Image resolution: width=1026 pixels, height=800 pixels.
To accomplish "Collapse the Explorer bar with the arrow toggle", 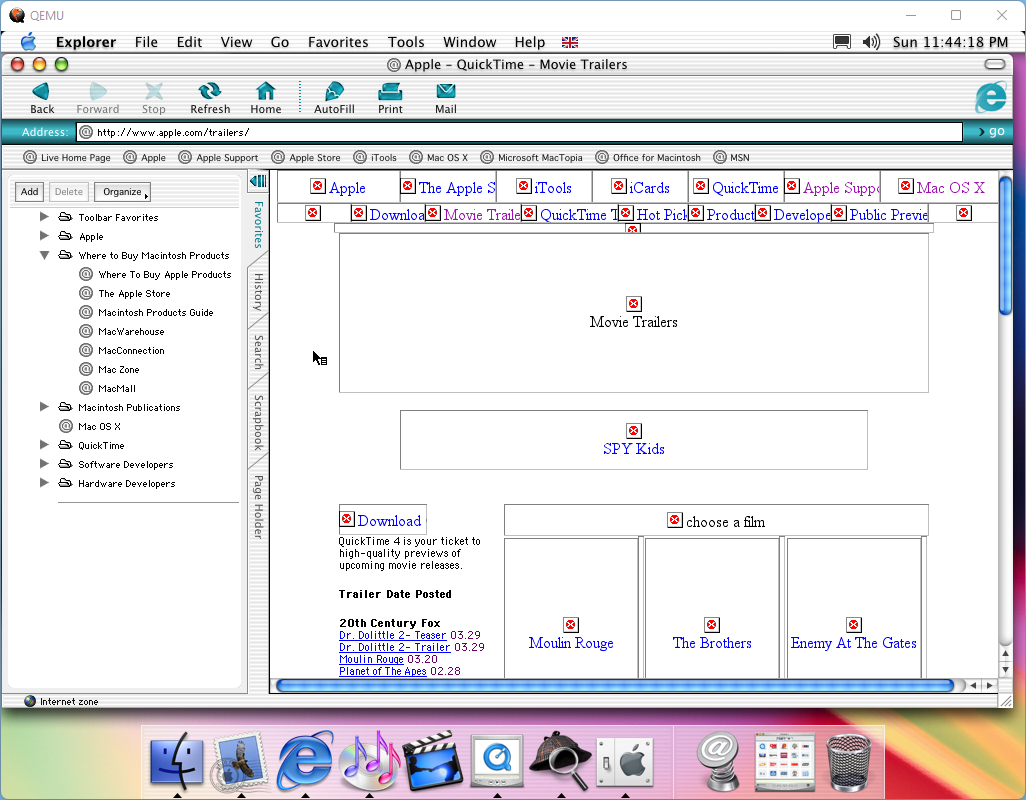I will click(x=257, y=181).
